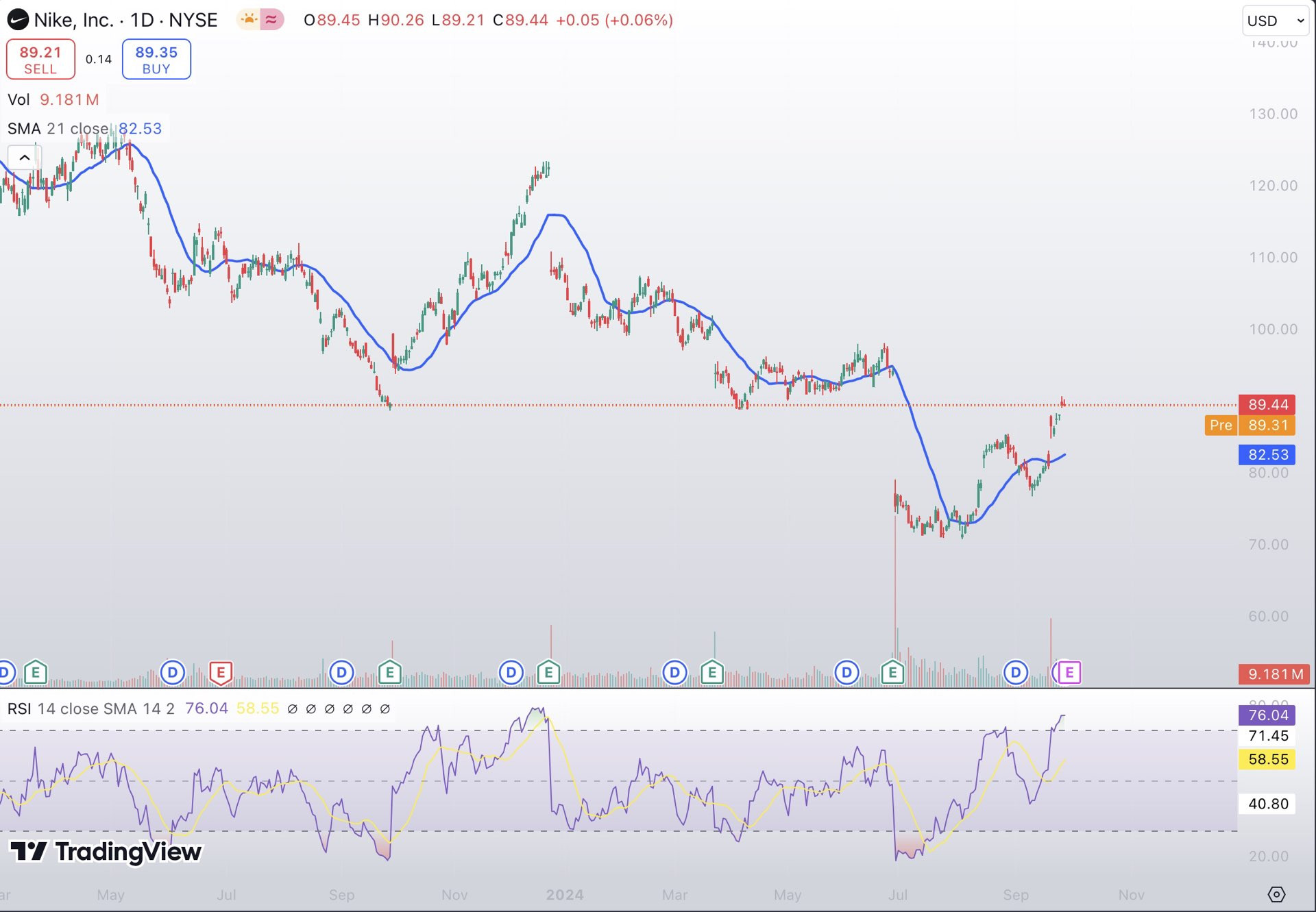The width and height of the screenshot is (1316, 912).
Task: Click the high value H90.26
Action: (x=396, y=21)
